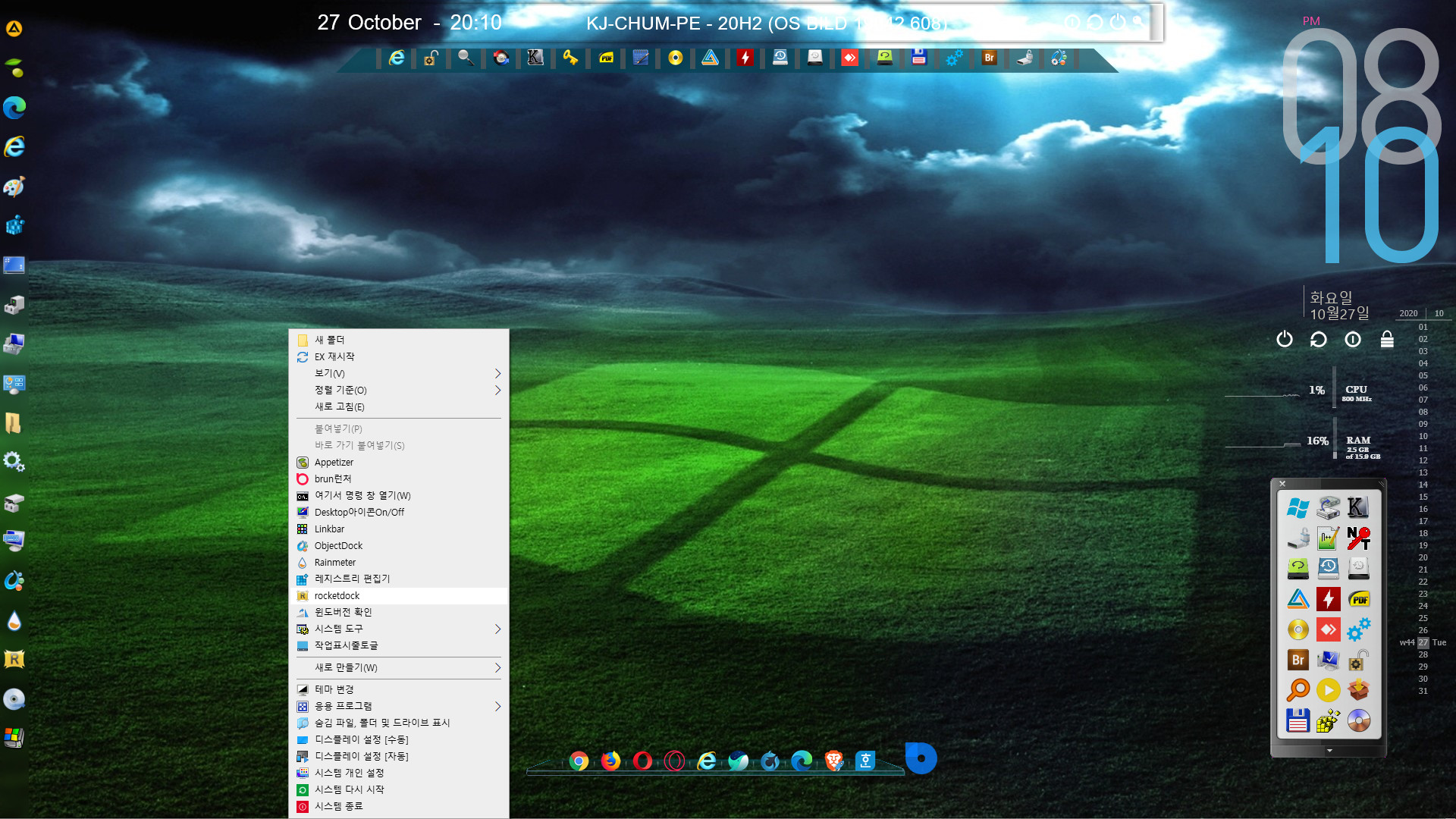Viewport: 1456px width, 819px height.
Task: Open 시스템 개인 설정
Action: click(x=398, y=773)
